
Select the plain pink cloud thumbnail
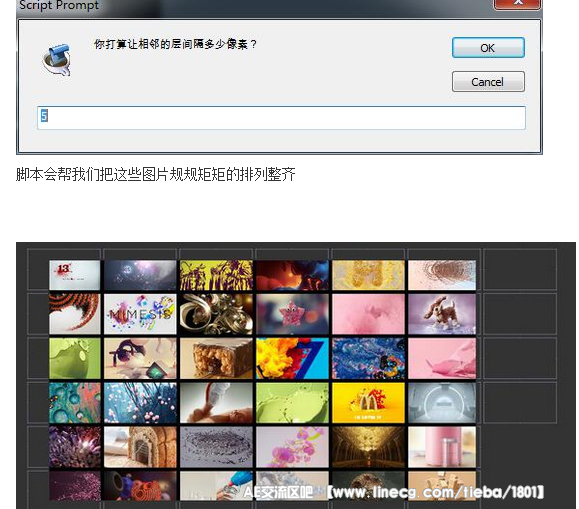[x=369, y=314]
